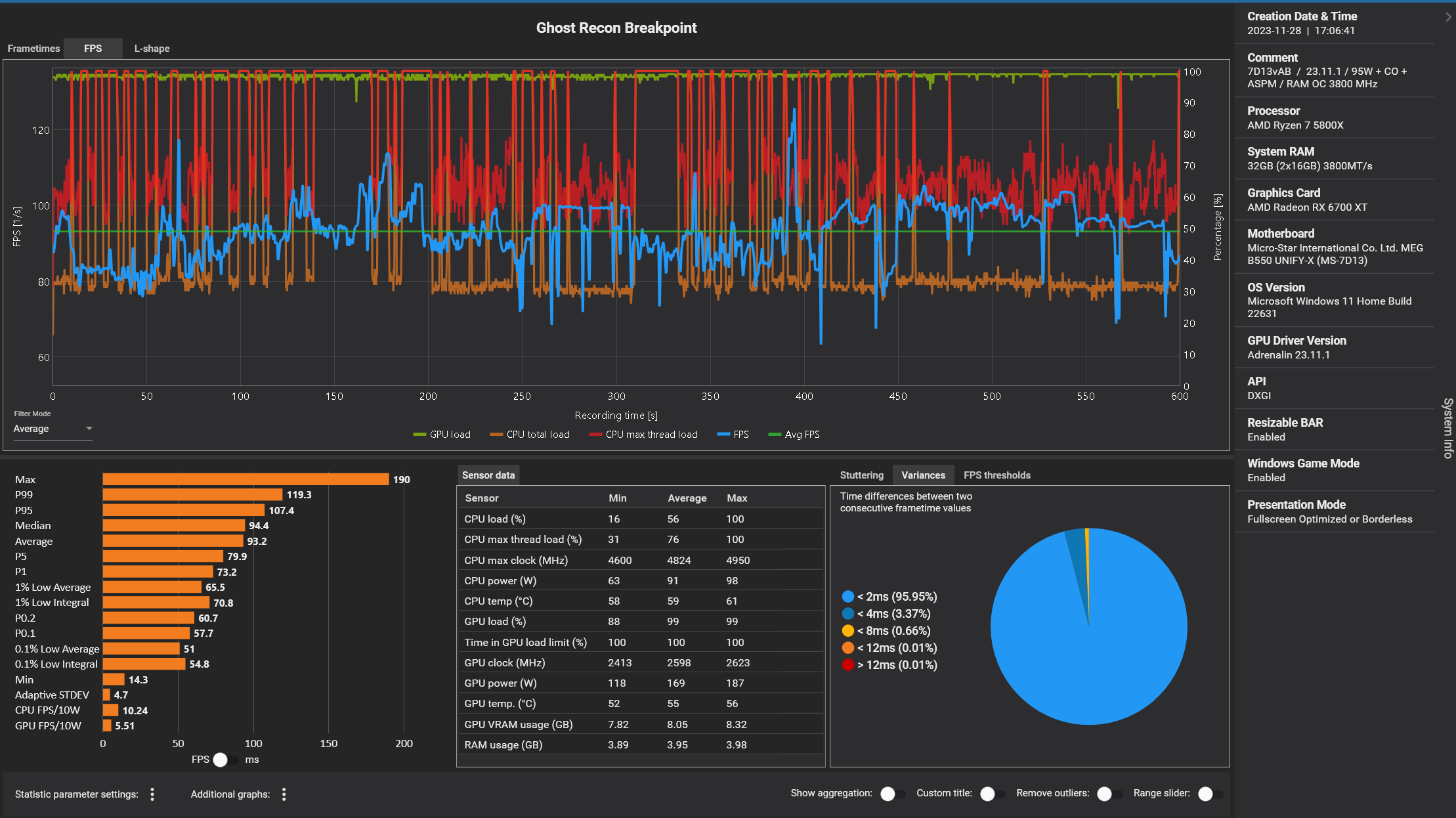Enable Show aggregation toggle
Screen dimensions: 1456x818
tap(893, 794)
